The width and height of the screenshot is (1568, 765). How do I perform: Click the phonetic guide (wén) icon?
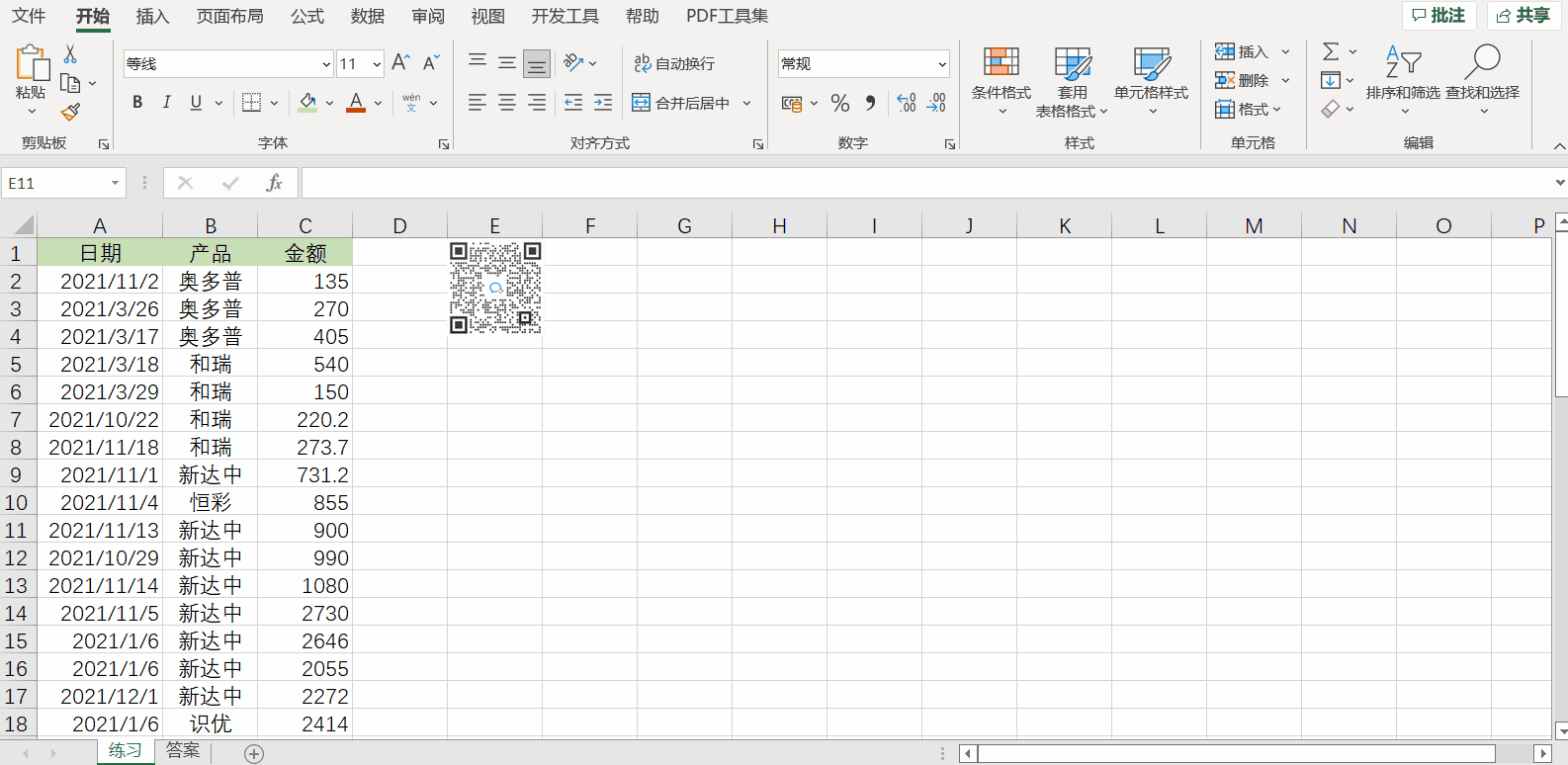coord(411,103)
